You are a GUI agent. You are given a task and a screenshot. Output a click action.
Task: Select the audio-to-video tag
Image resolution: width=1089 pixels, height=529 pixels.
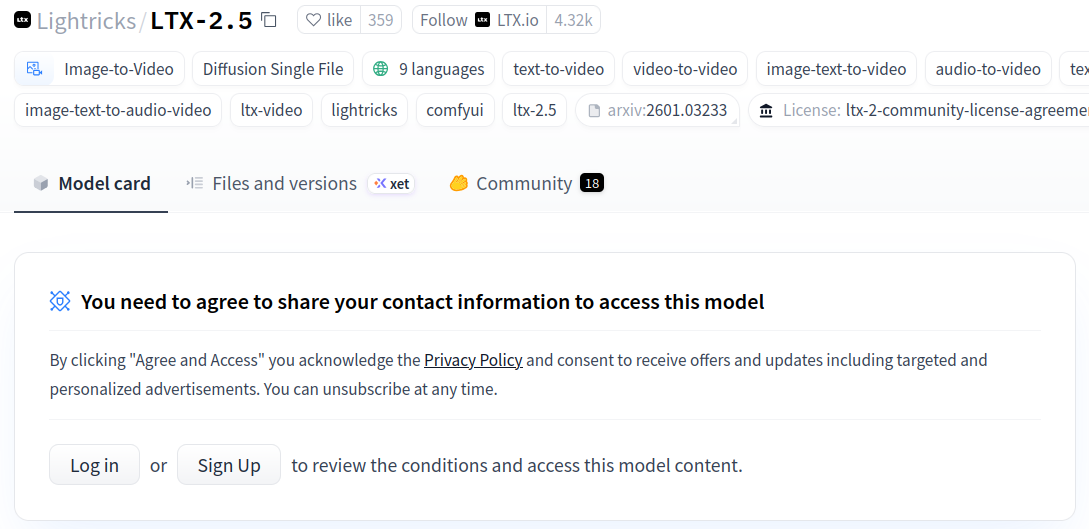pos(988,69)
